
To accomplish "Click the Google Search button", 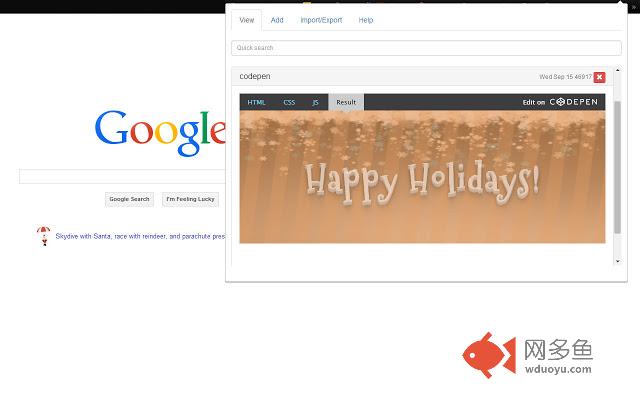I will point(129,199).
